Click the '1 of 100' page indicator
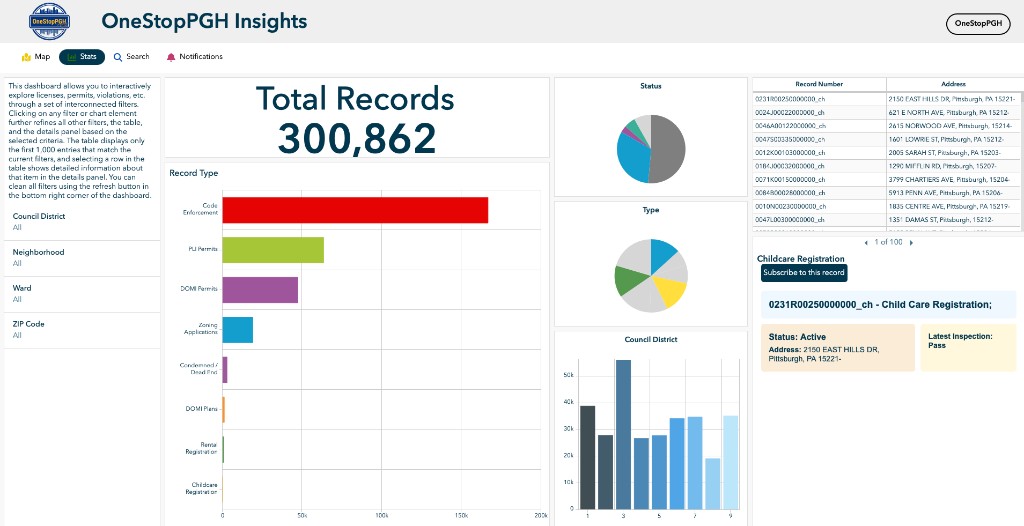Viewport: 1024px width, 526px height. click(889, 242)
